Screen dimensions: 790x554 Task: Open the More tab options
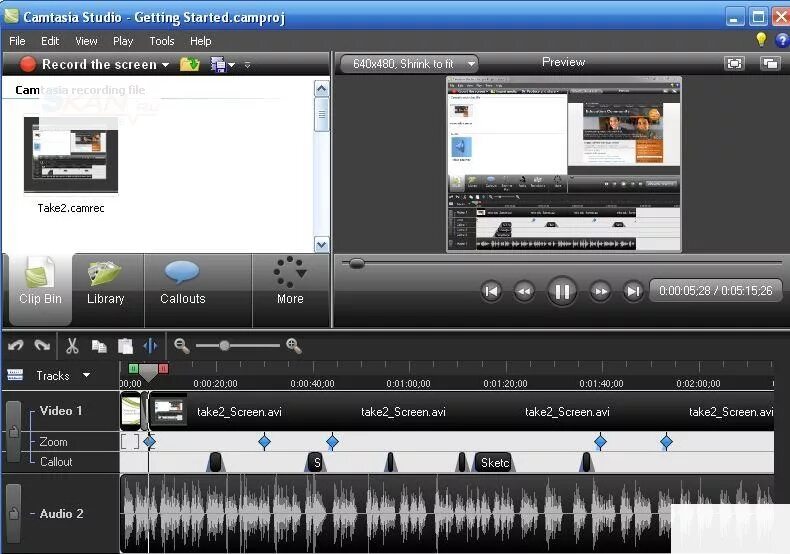(290, 289)
